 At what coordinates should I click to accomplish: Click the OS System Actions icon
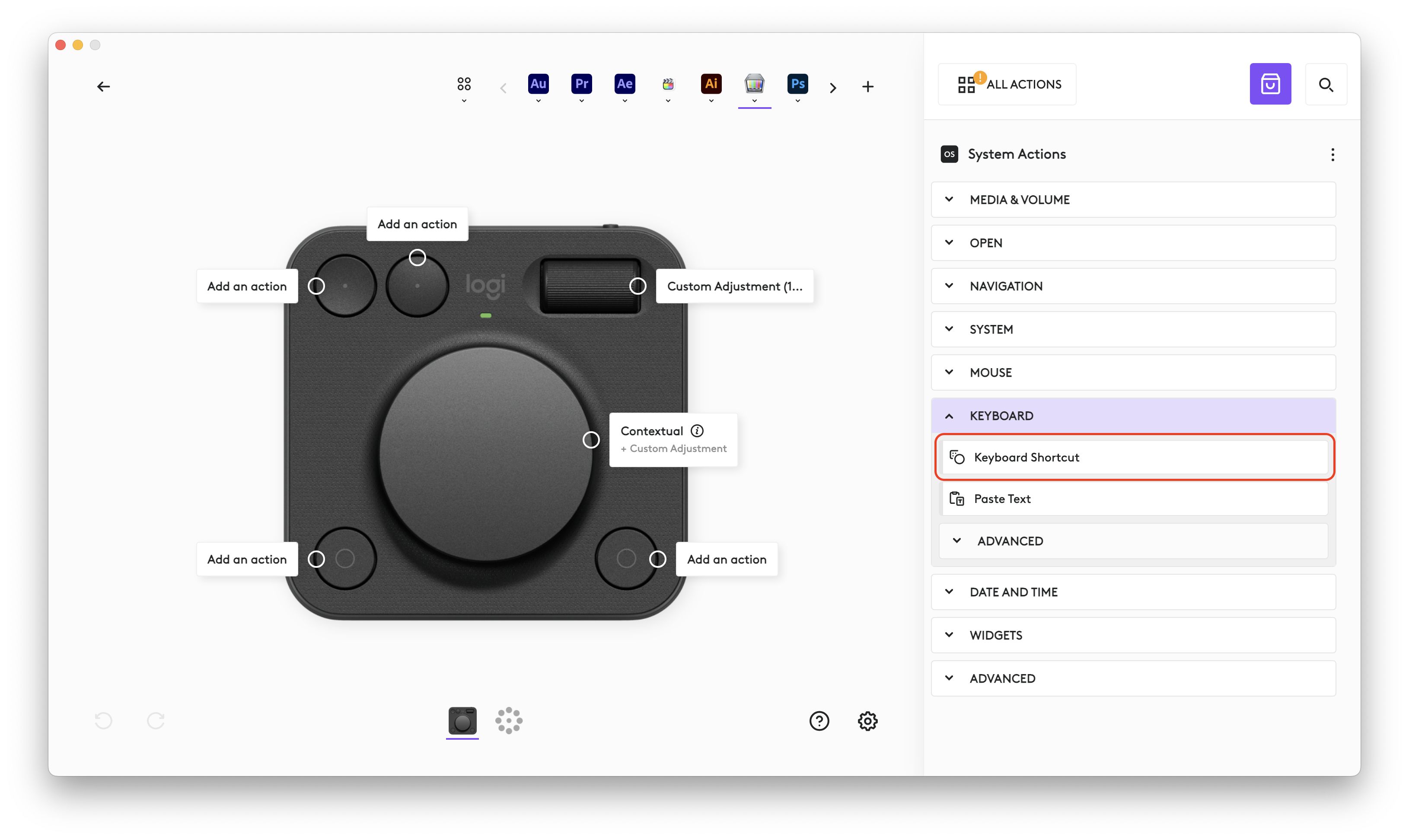[949, 154]
